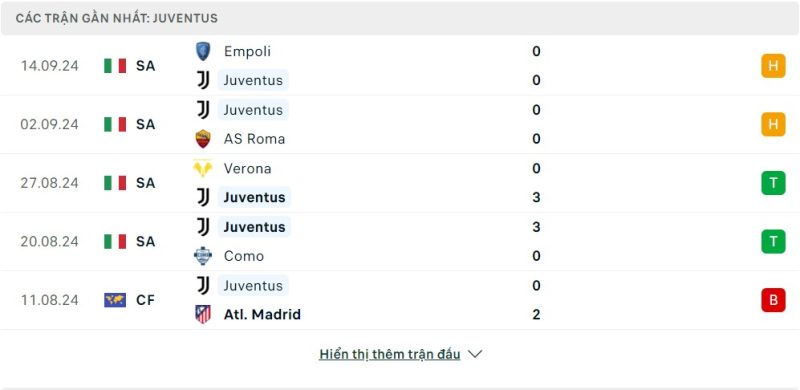This screenshot has height=390, width=800.
Task: Click the Como club crest
Action: tap(203, 256)
